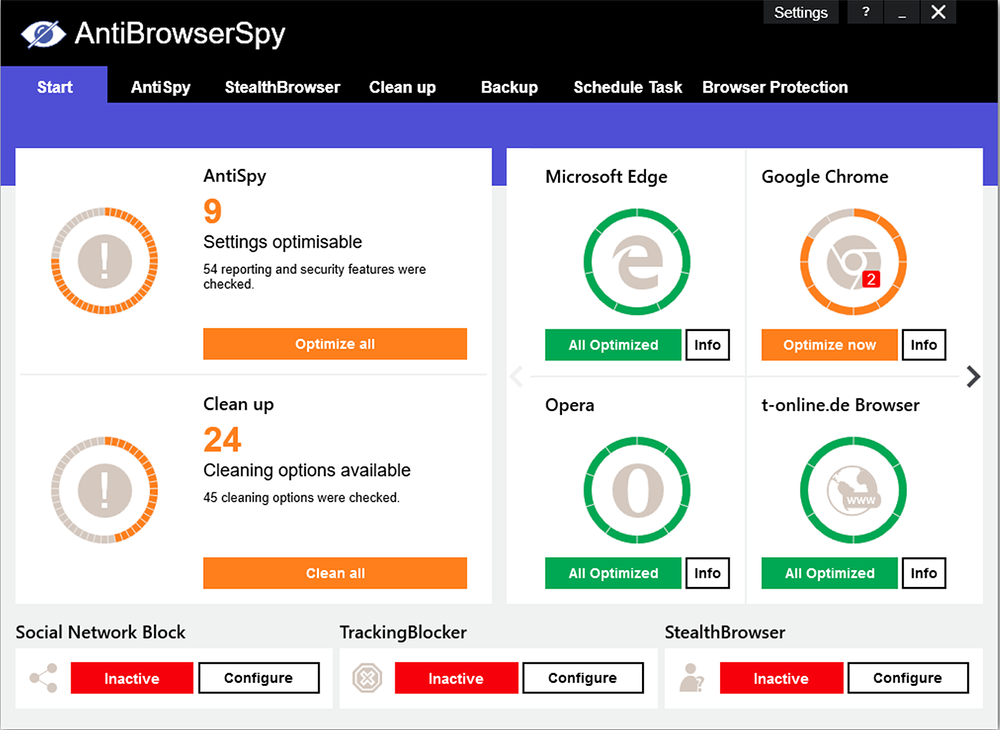Click the t-online.de Browser globe icon
This screenshot has height=730, width=1000.
tap(853, 490)
